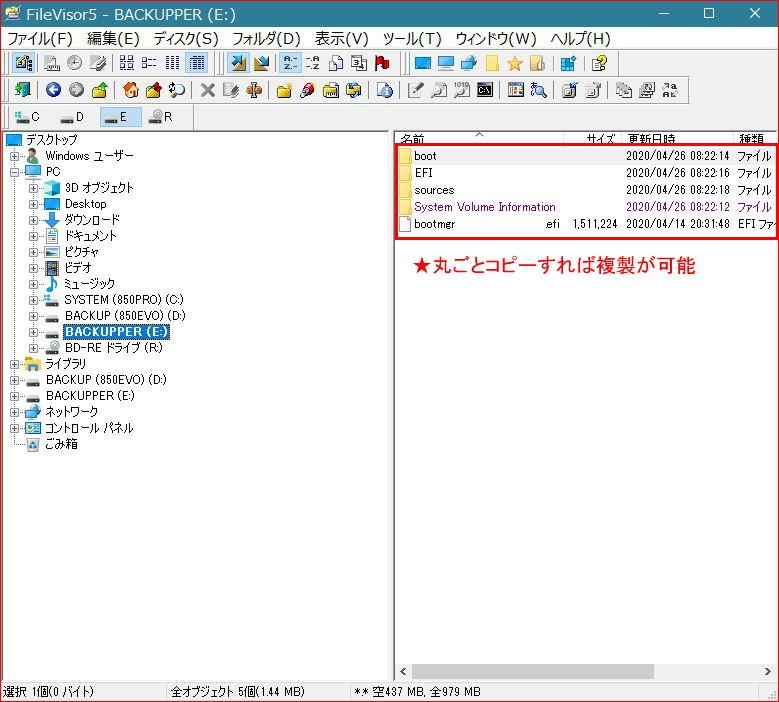Refresh view with arrows magnifier icon
The image size is (779, 702).
click(177, 90)
